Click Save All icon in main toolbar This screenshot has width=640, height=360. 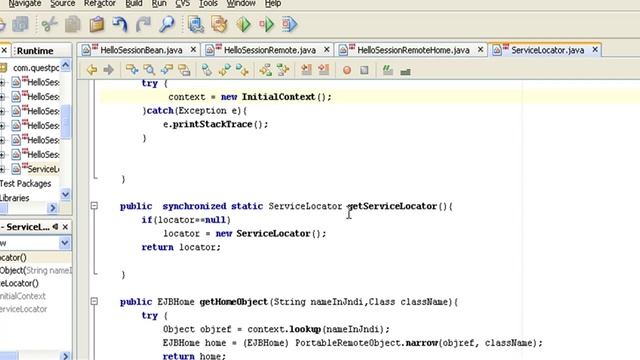coord(20,24)
